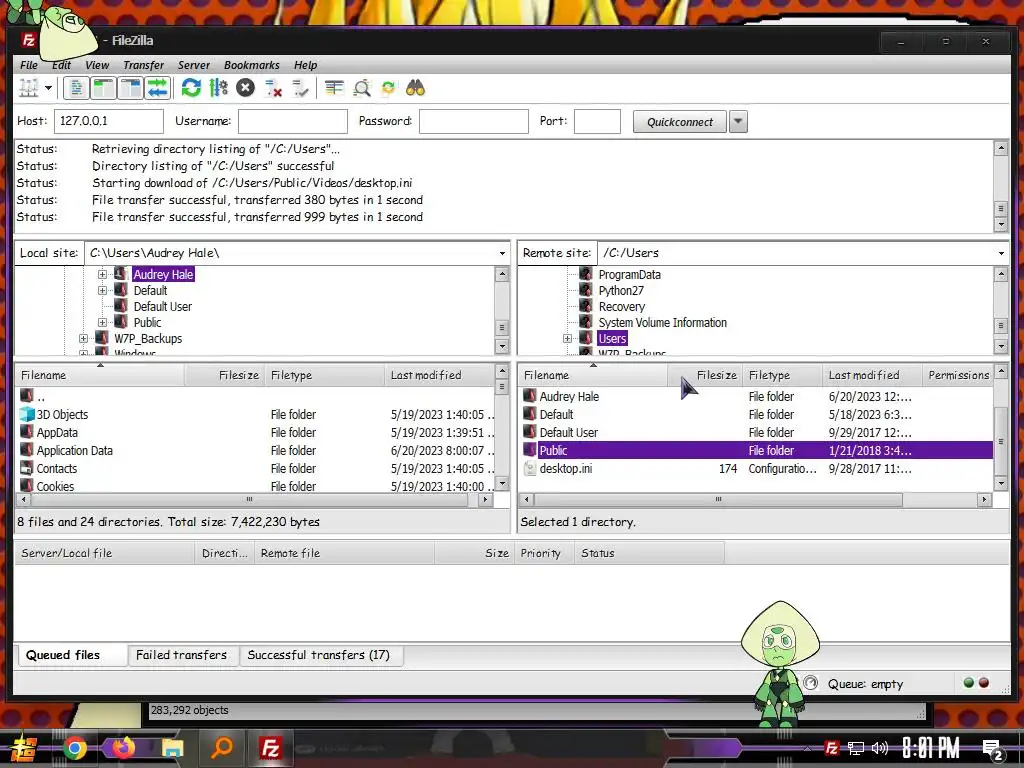Cancel the current operation
The width and height of the screenshot is (1024, 768).
click(246, 88)
